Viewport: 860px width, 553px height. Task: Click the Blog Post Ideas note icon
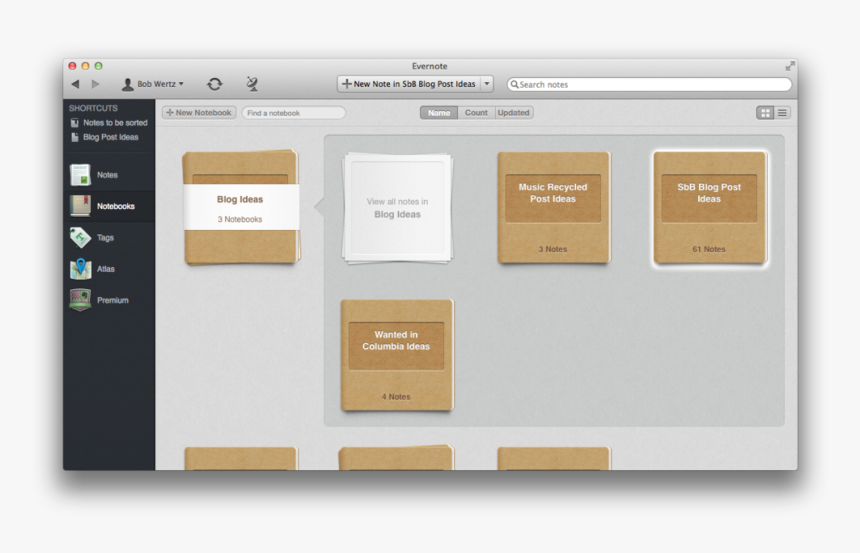pos(75,137)
